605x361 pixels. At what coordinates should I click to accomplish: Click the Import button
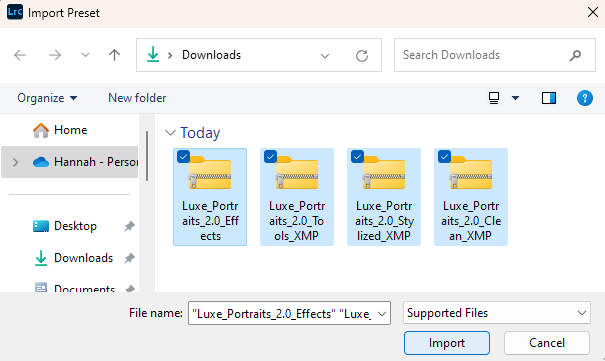[x=447, y=343]
